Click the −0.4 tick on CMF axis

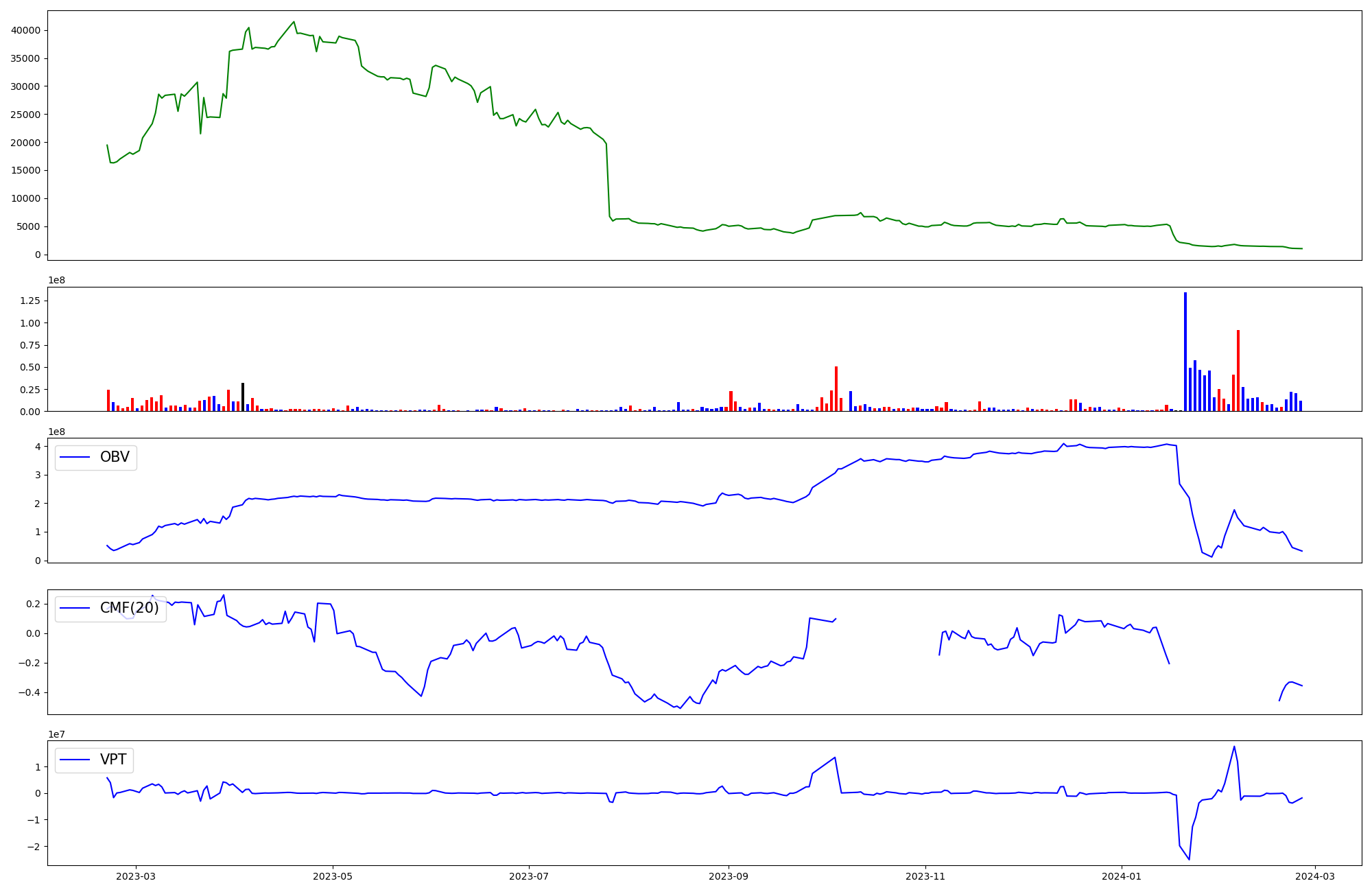coord(29,692)
